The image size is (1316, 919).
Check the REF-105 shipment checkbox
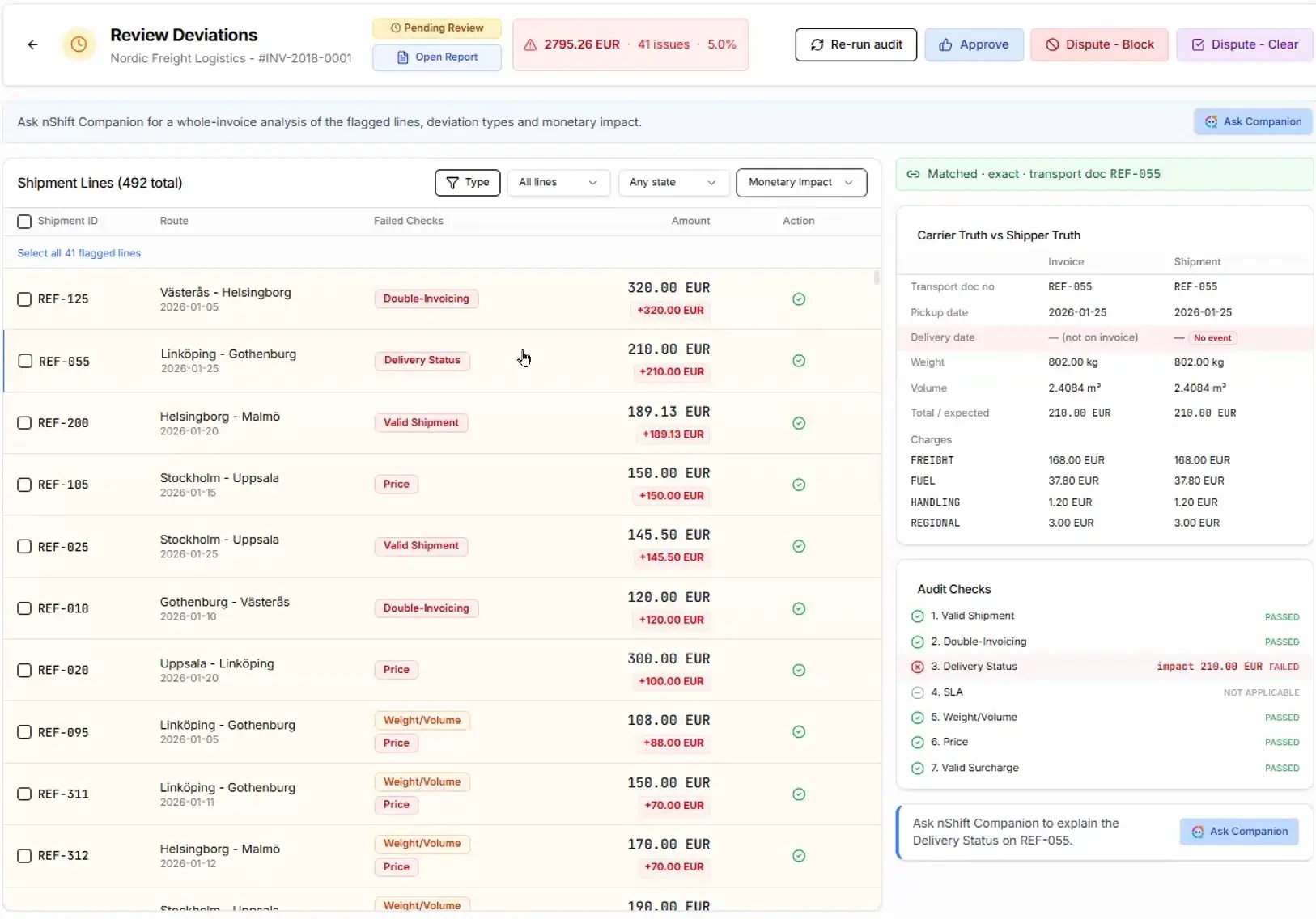(24, 485)
